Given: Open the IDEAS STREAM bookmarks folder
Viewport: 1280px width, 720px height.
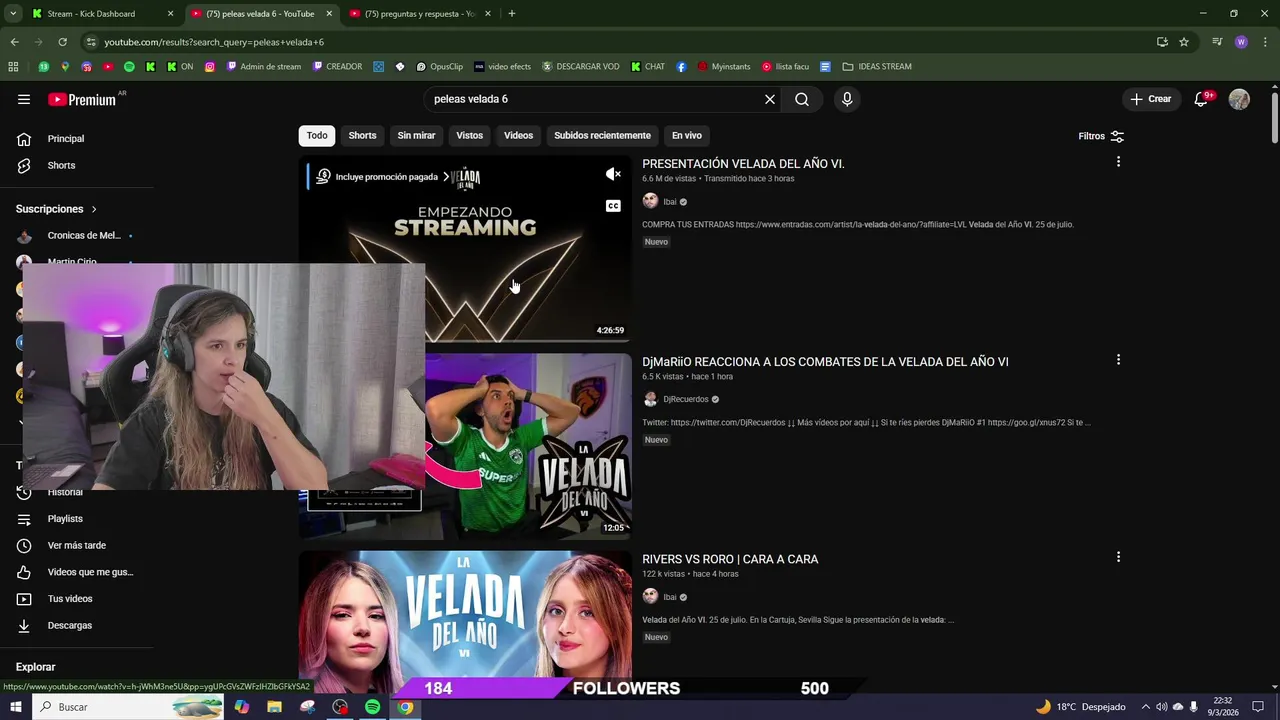Looking at the screenshot, I should (x=877, y=67).
